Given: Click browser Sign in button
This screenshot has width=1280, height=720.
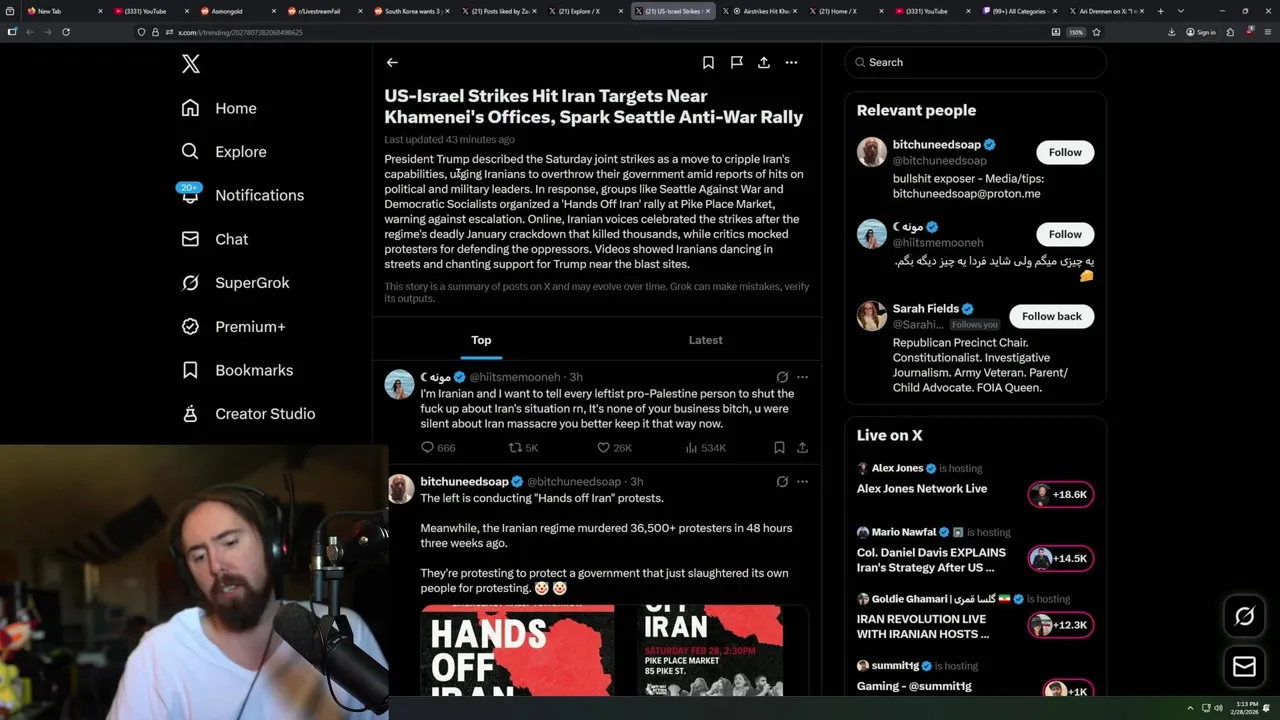Looking at the screenshot, I should tap(1201, 32).
